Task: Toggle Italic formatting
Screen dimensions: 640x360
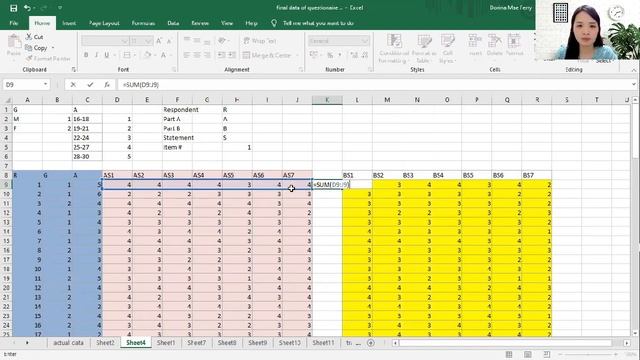Action: (96, 55)
